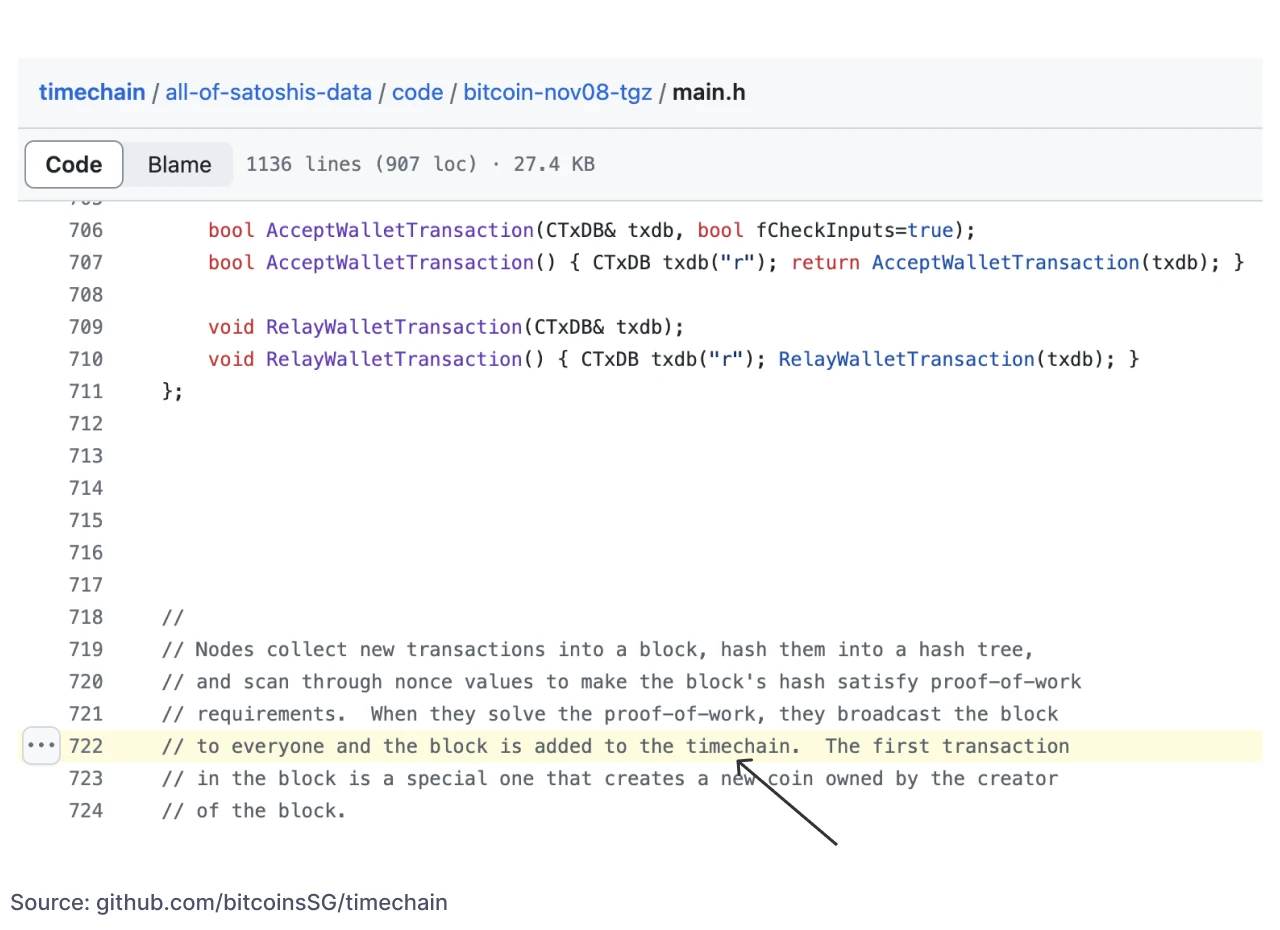
Task: Select line number 723
Action: point(86,778)
